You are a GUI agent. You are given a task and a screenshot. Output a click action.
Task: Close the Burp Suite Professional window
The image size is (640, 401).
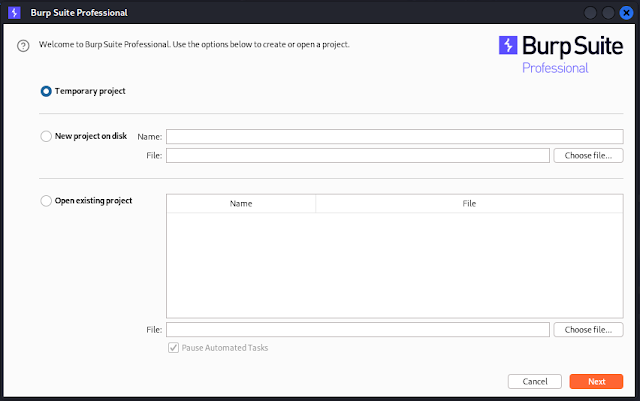point(626,13)
